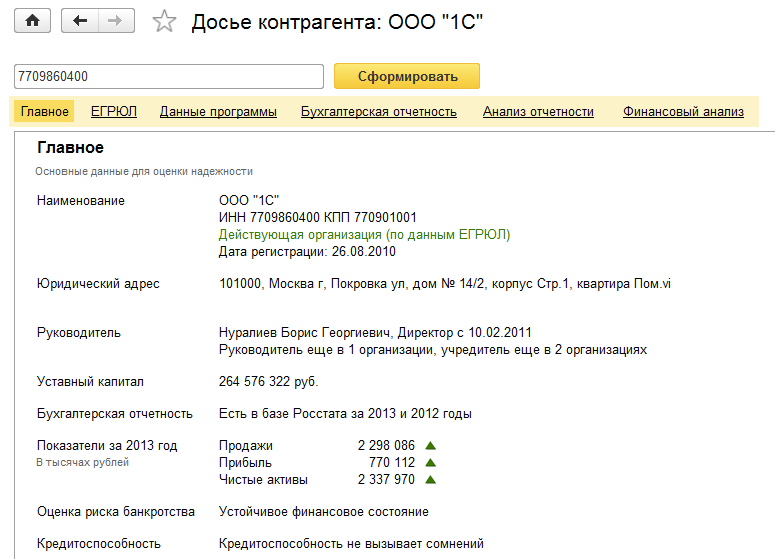Click Устойчивое финансовое состояние text
This screenshot has height=559, width=775.
point(323,512)
